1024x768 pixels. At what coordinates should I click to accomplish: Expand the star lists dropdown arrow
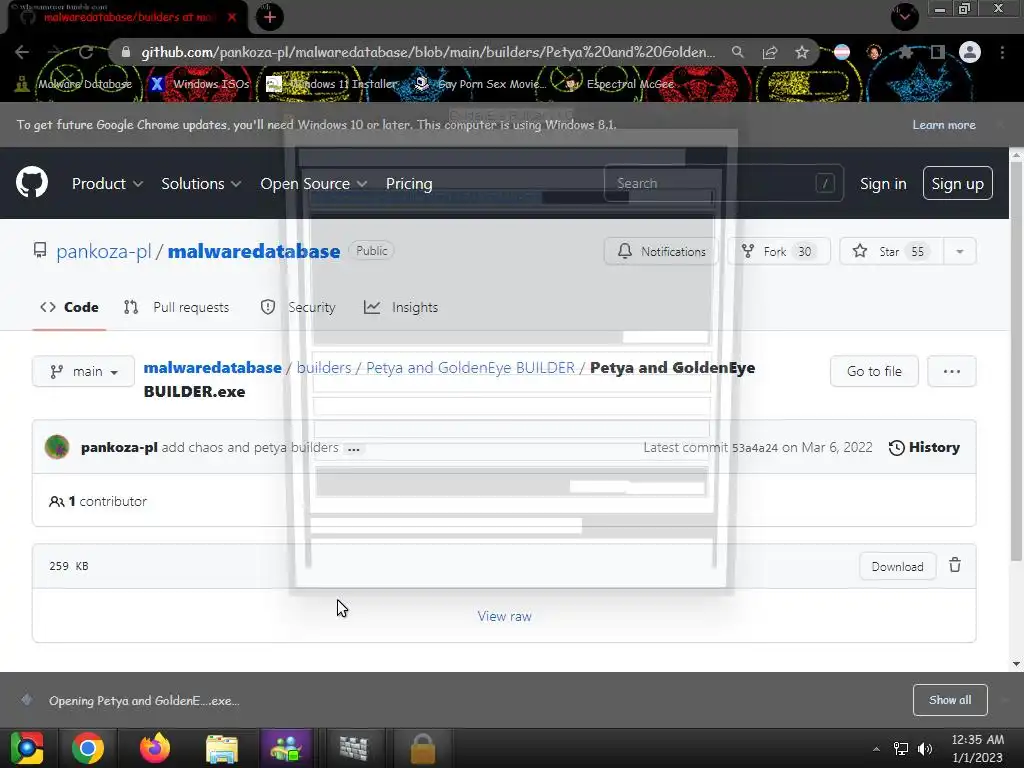click(959, 251)
